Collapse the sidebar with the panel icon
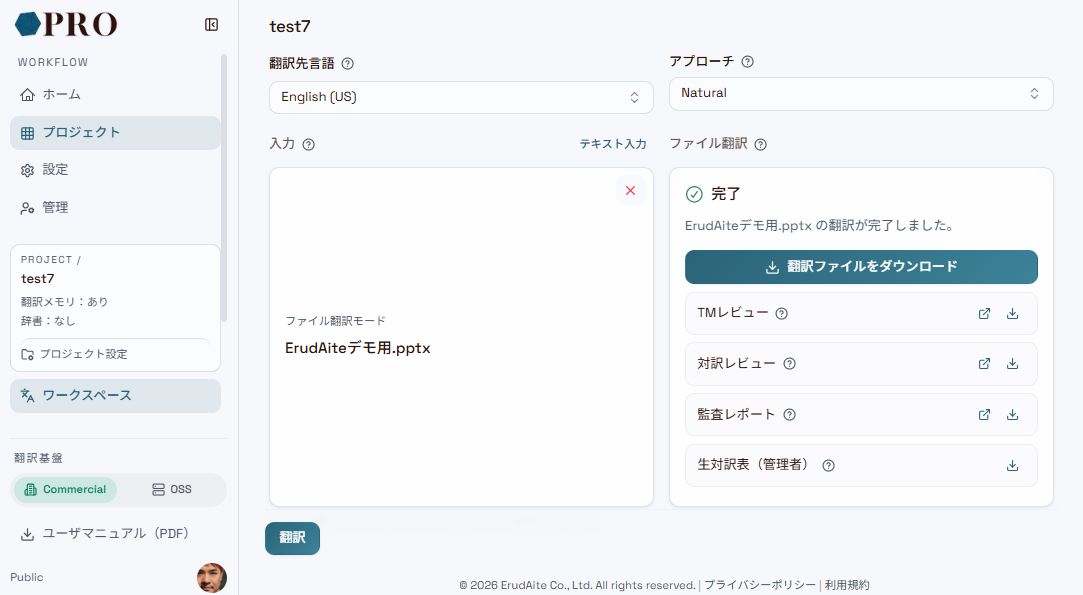The width and height of the screenshot is (1083, 595). point(211,25)
